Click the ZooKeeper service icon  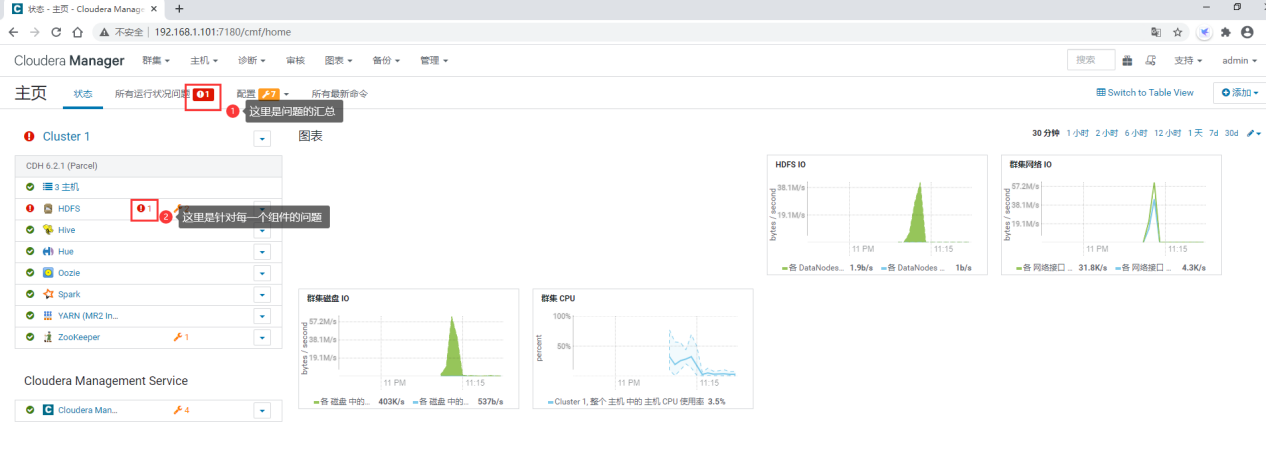click(48, 337)
